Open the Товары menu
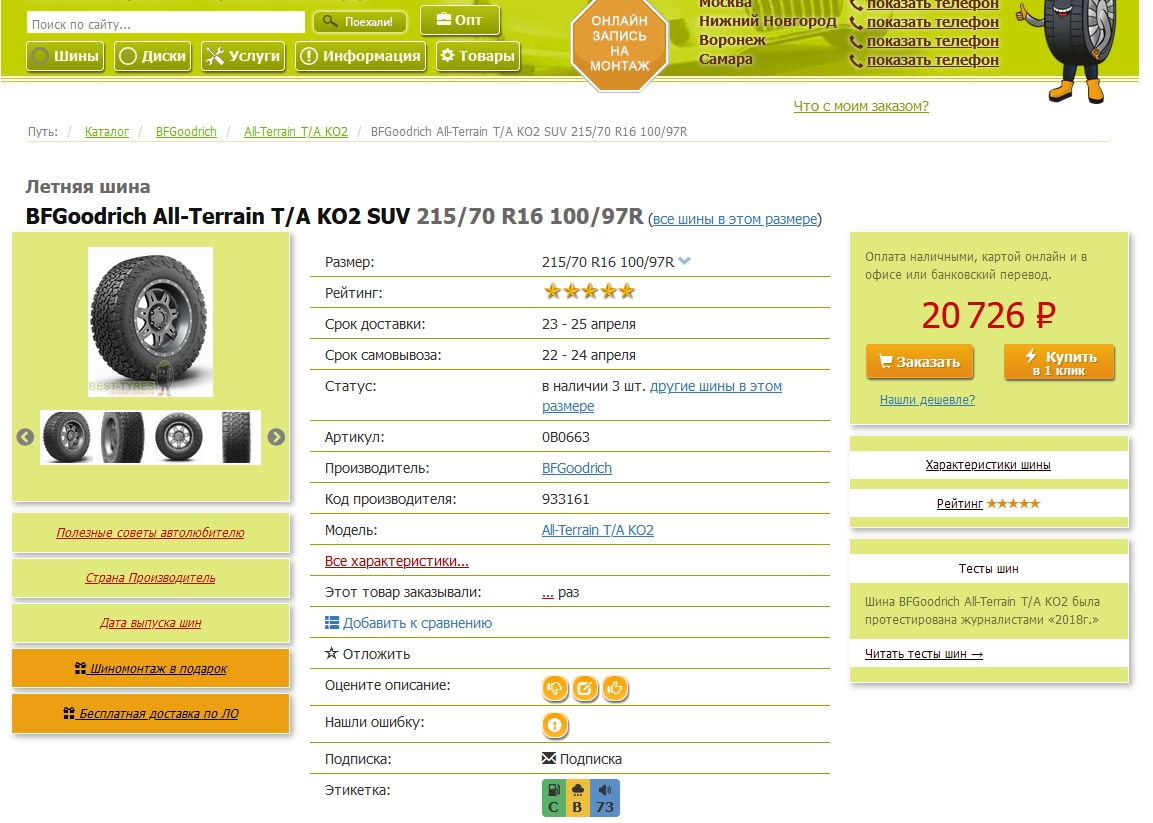 coord(478,56)
